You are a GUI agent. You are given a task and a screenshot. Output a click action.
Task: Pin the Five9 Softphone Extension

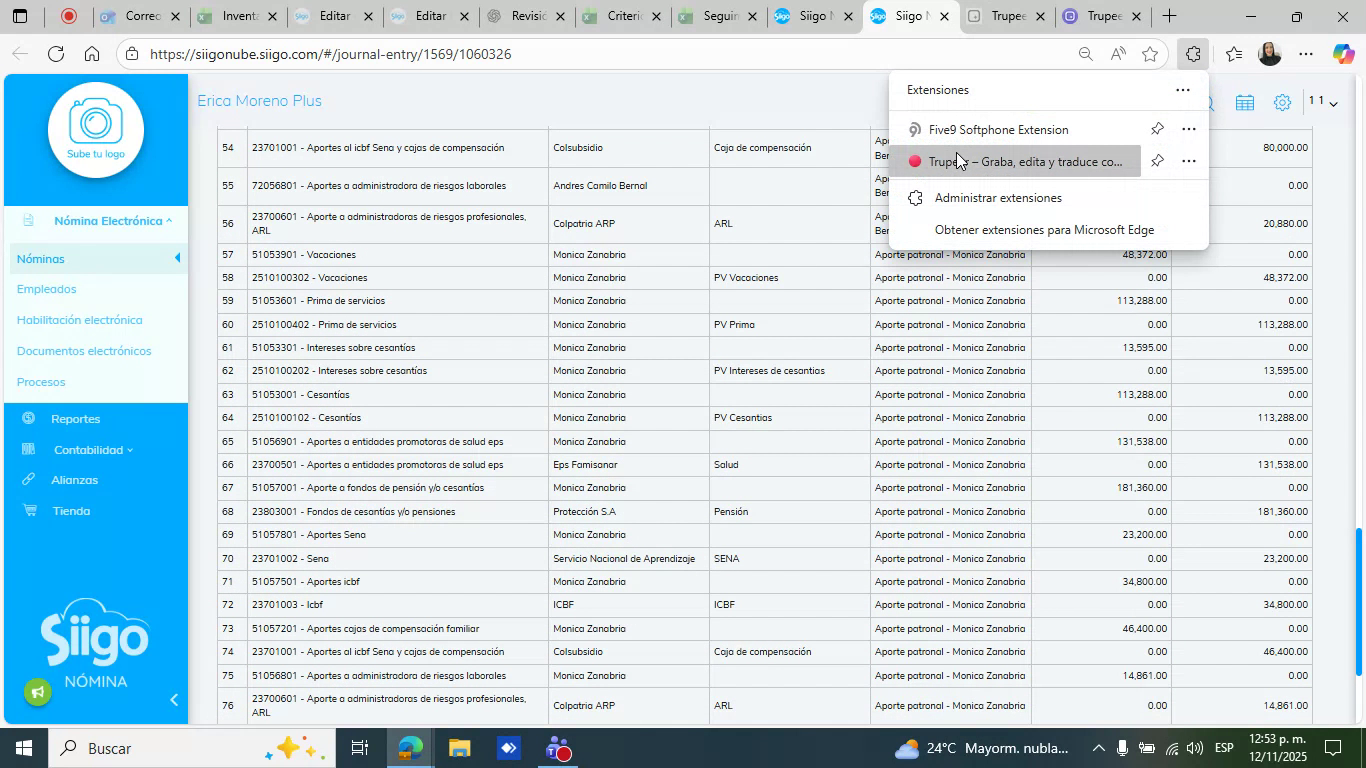coord(1157,129)
